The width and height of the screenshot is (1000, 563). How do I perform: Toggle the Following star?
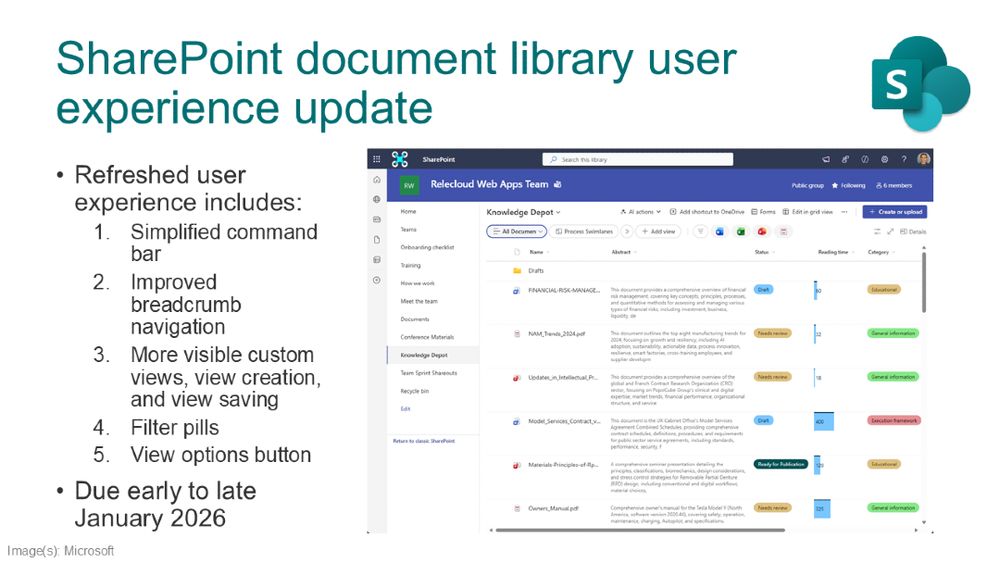coord(835,186)
